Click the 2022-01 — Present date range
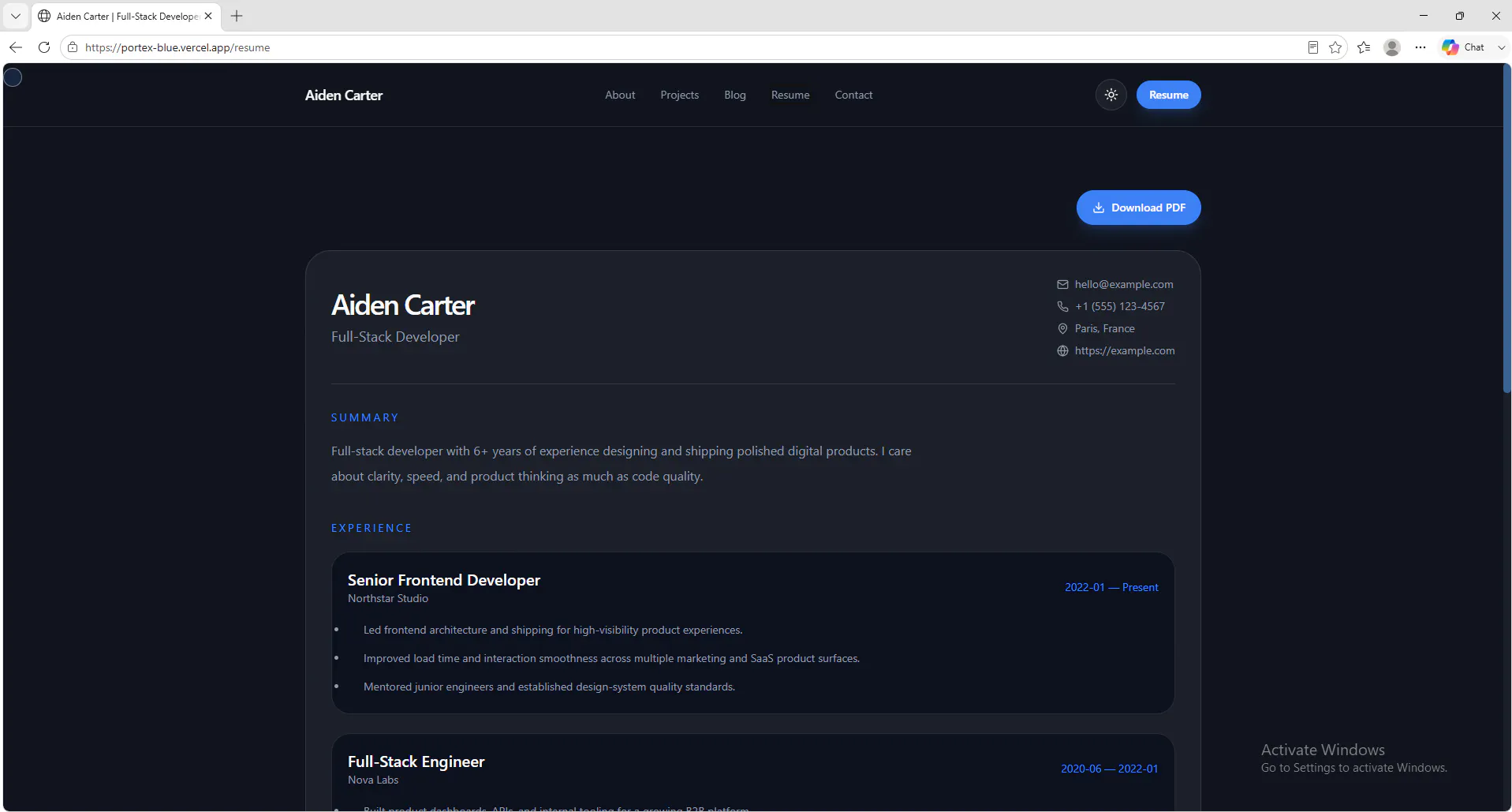Viewport: 1512px width, 812px height. pyautogui.click(x=1111, y=587)
